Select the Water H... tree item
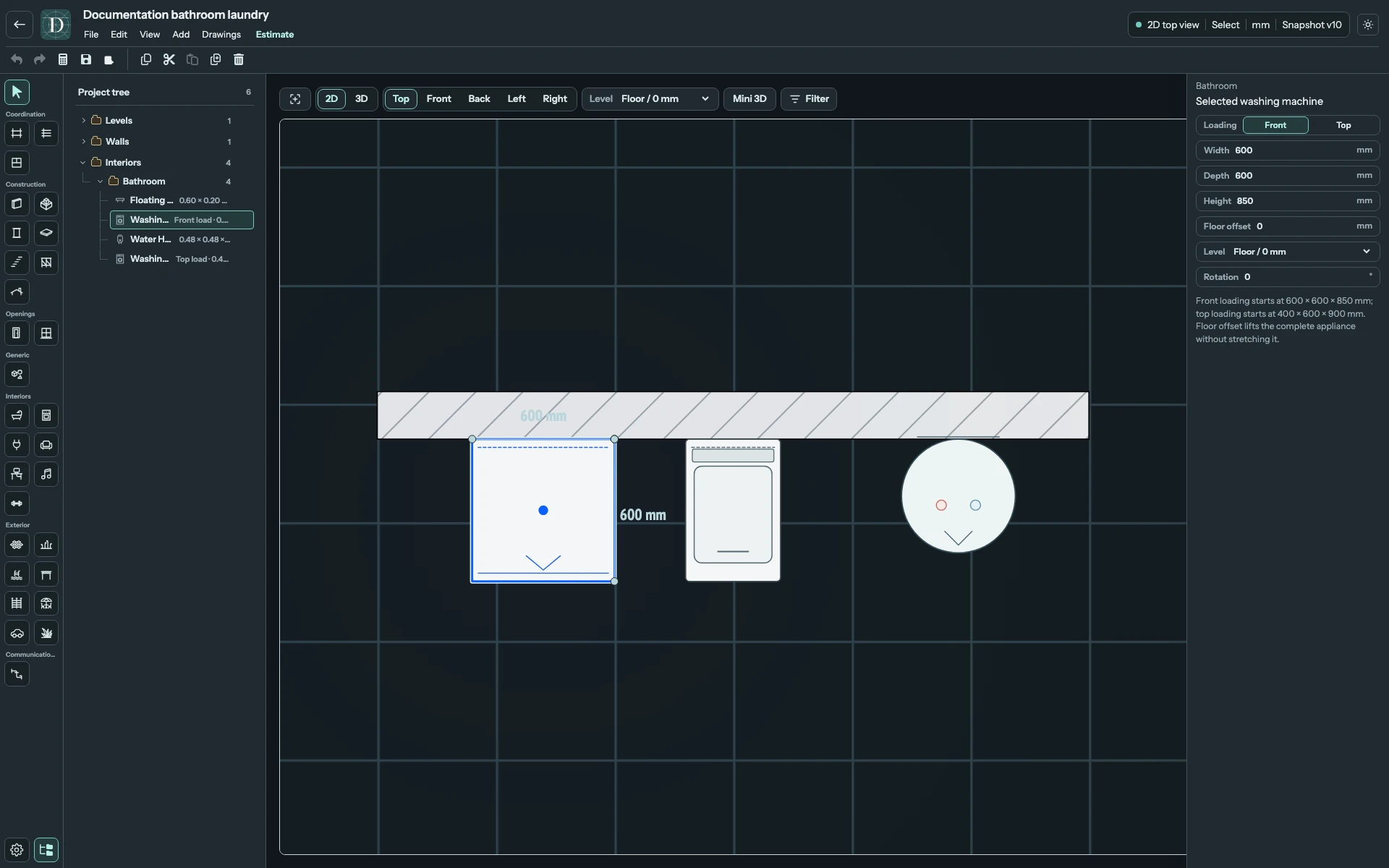Image resolution: width=1389 pixels, height=868 pixels. tap(182, 239)
